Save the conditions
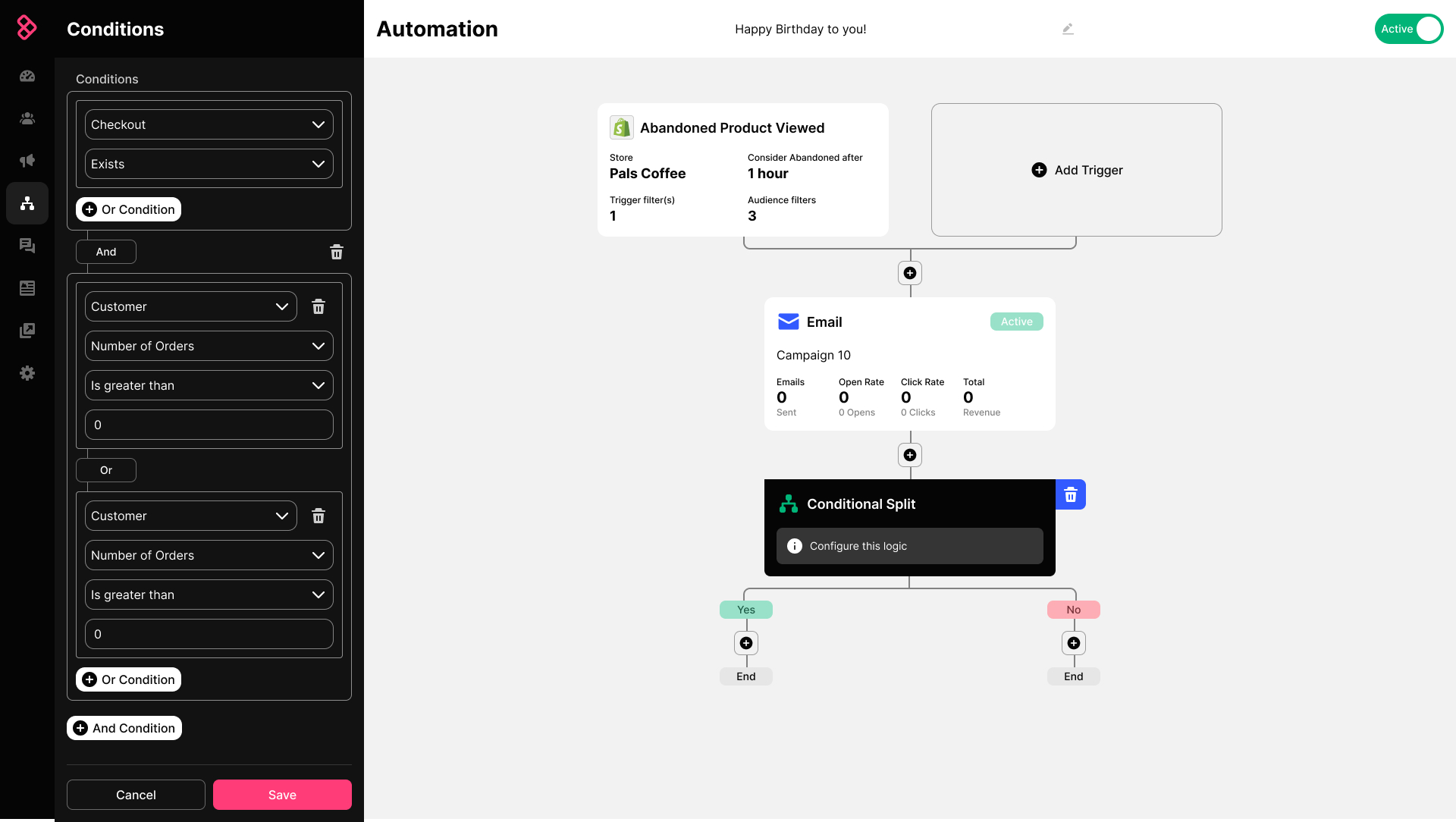 click(x=282, y=795)
